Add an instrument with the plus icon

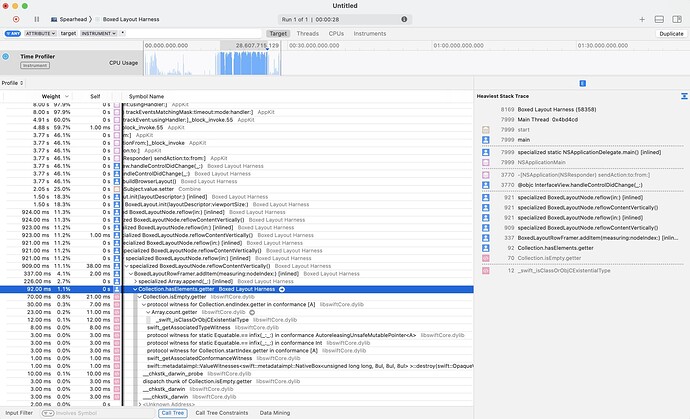[642, 19]
